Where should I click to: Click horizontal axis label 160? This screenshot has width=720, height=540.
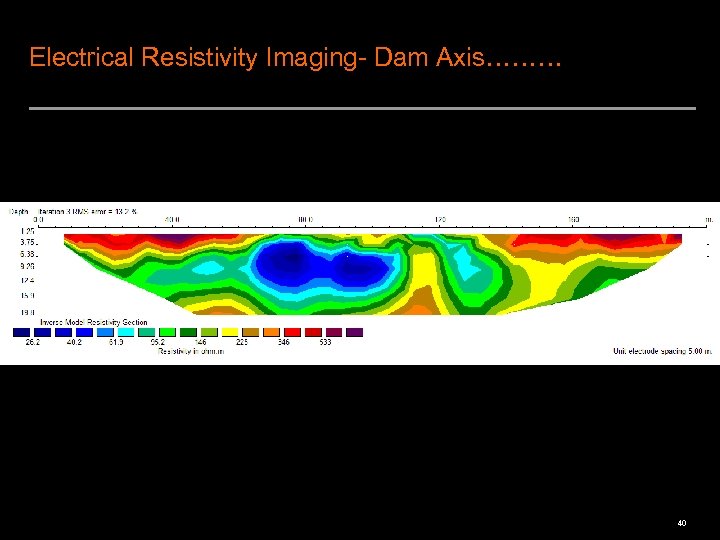pyautogui.click(x=574, y=220)
